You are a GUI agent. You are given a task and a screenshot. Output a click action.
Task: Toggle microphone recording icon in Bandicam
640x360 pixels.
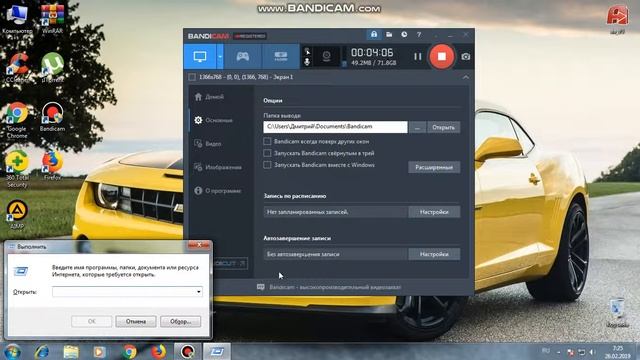[307, 62]
